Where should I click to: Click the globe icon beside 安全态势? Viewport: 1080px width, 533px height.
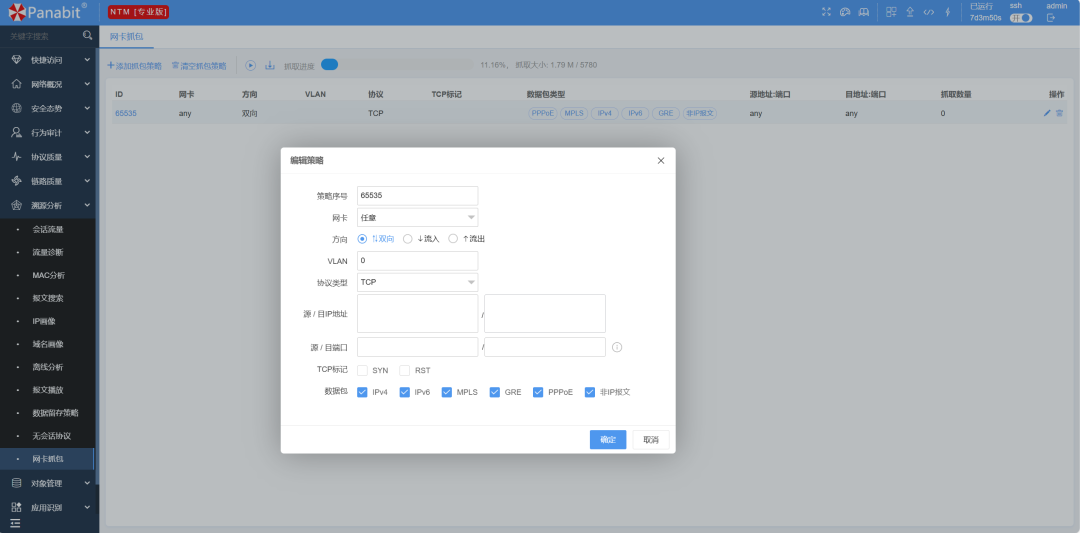point(17,108)
